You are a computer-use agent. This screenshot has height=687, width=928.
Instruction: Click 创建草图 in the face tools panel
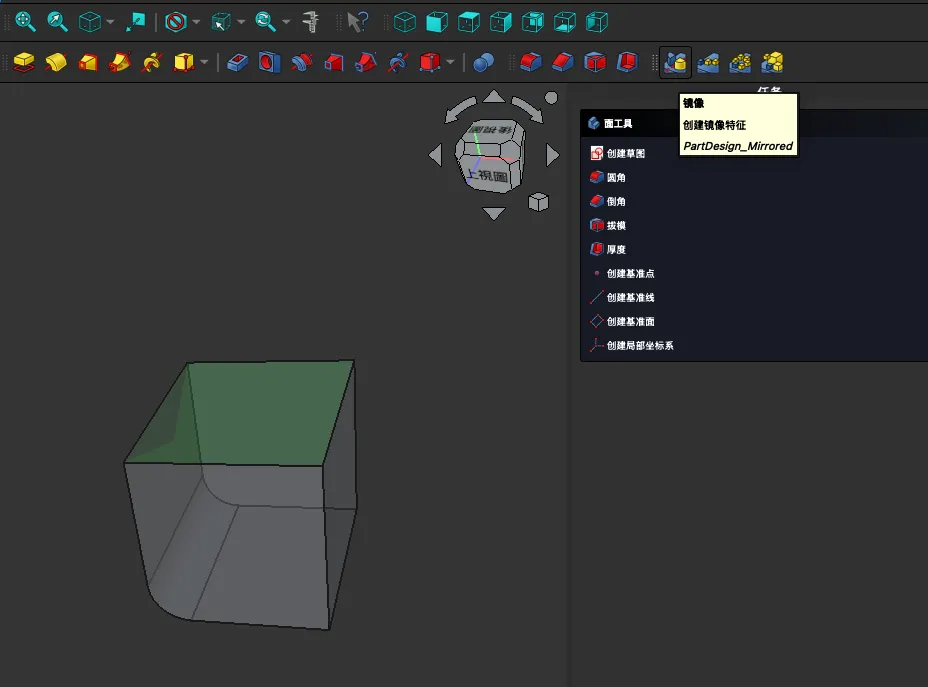pos(625,154)
